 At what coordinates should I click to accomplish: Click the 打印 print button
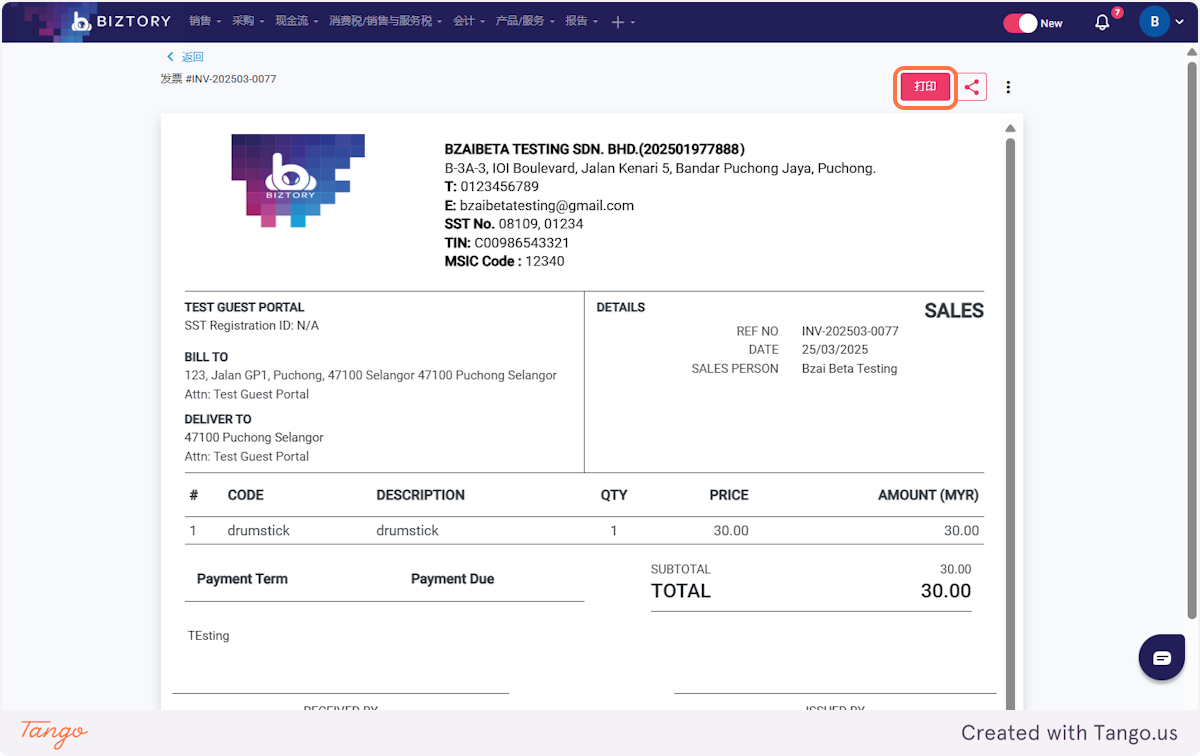tap(925, 87)
